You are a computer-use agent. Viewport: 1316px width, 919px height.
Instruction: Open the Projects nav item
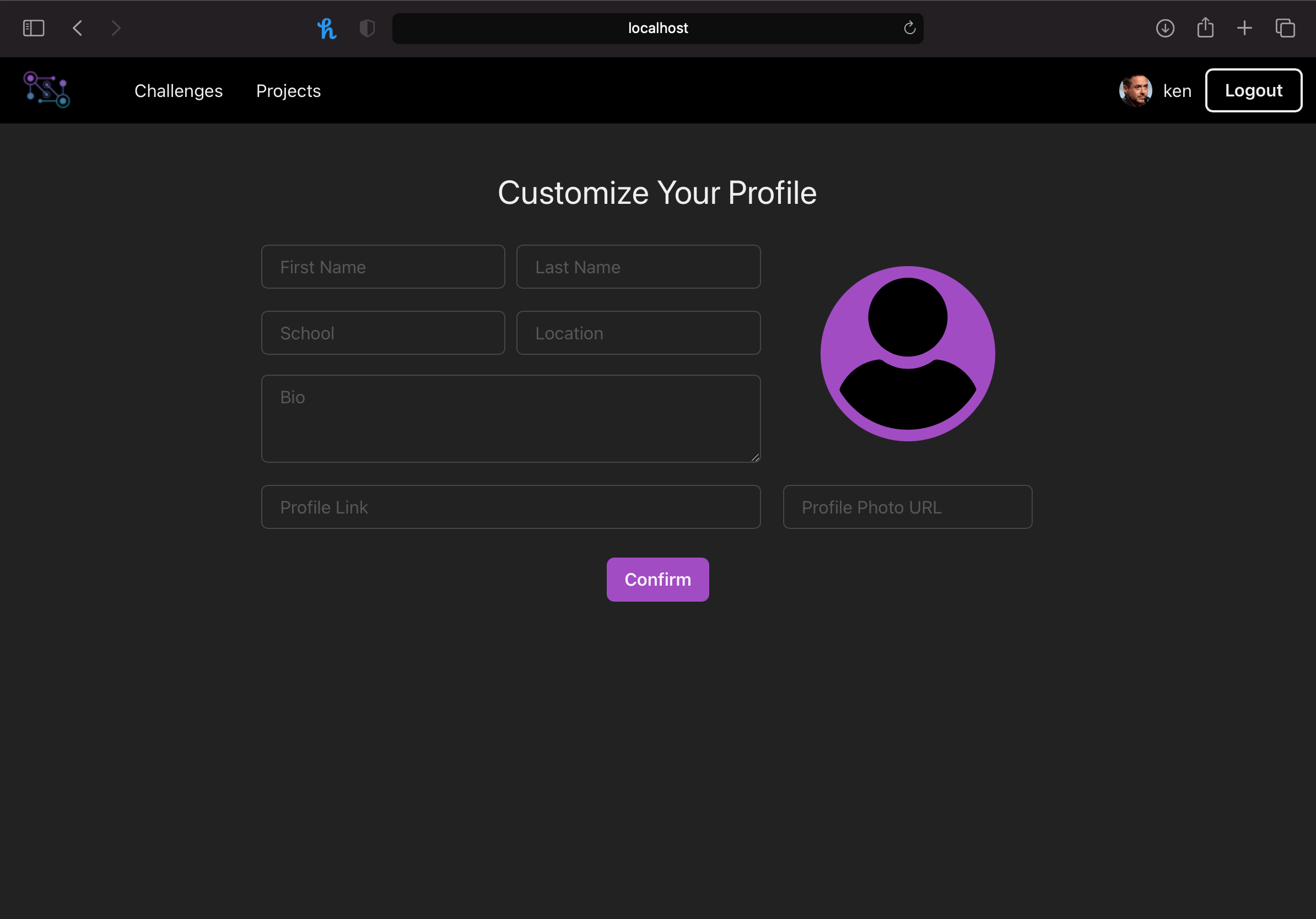click(x=288, y=90)
